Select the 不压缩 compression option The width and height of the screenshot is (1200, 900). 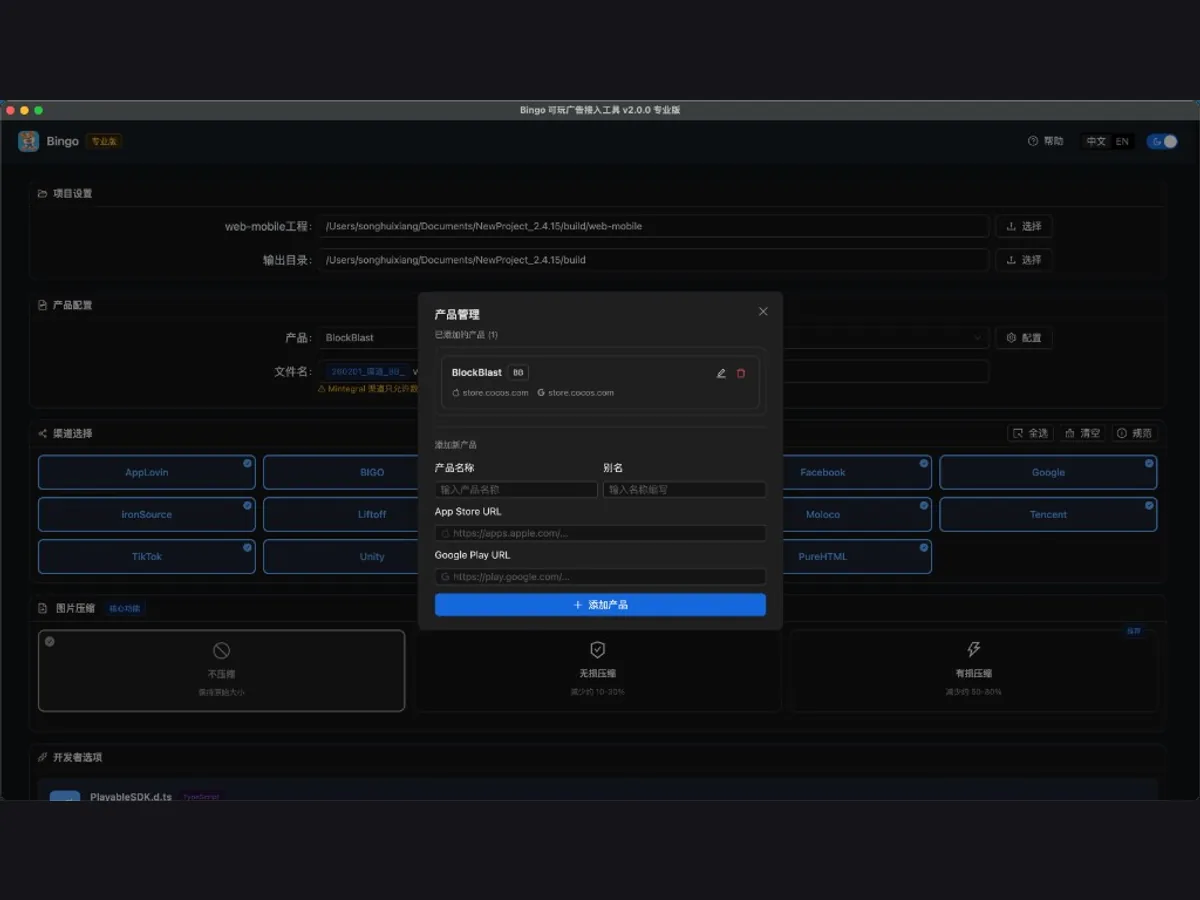[221, 670]
